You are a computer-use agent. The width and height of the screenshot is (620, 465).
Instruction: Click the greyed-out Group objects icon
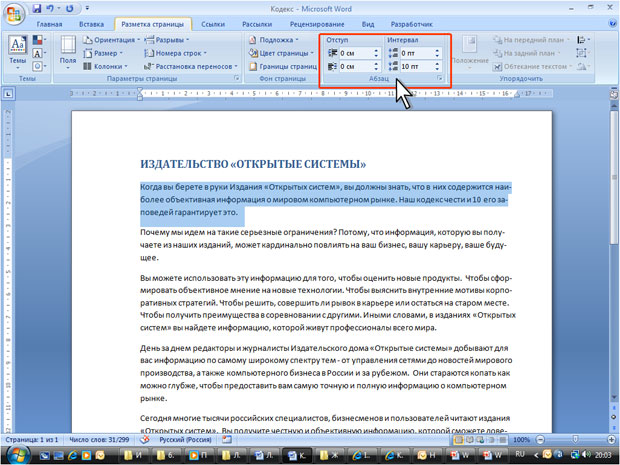(582, 53)
